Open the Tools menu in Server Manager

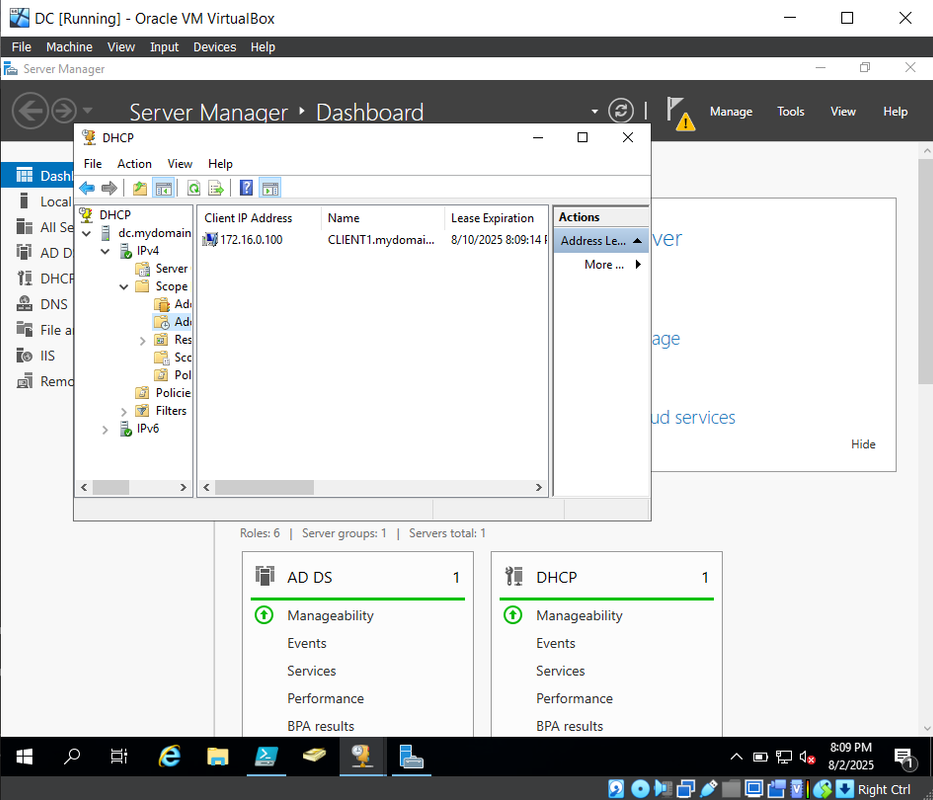tap(790, 111)
